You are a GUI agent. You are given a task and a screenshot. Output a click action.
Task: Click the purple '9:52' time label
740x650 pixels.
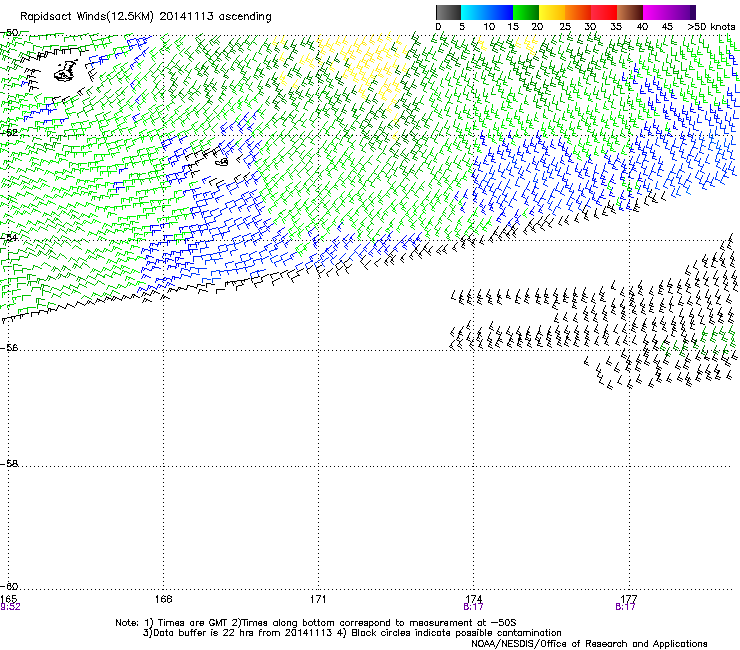tap(10, 607)
